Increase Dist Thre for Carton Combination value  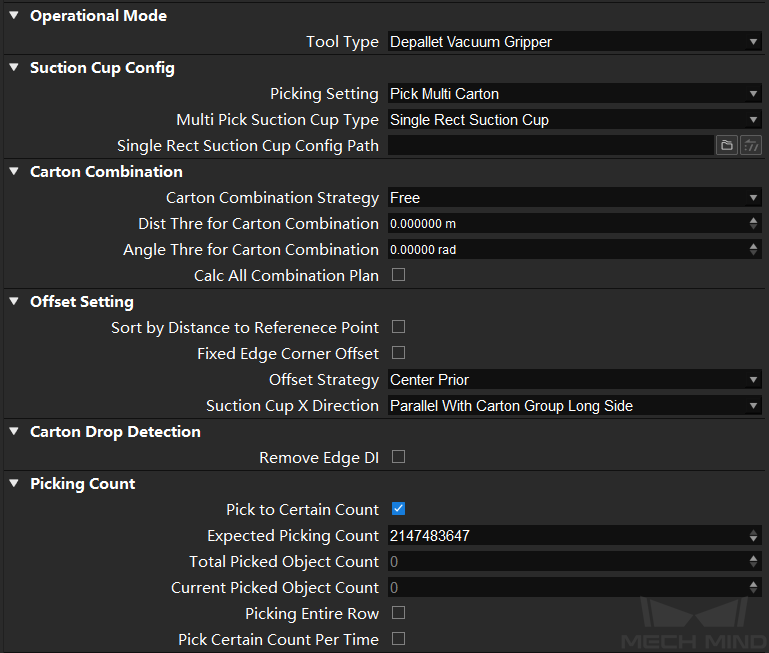[753, 220]
